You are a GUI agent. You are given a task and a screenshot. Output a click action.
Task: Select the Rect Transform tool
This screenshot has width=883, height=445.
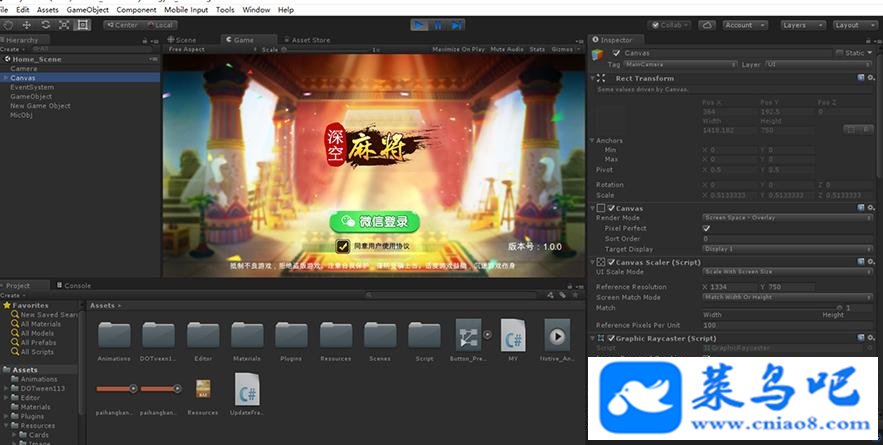click(83, 25)
